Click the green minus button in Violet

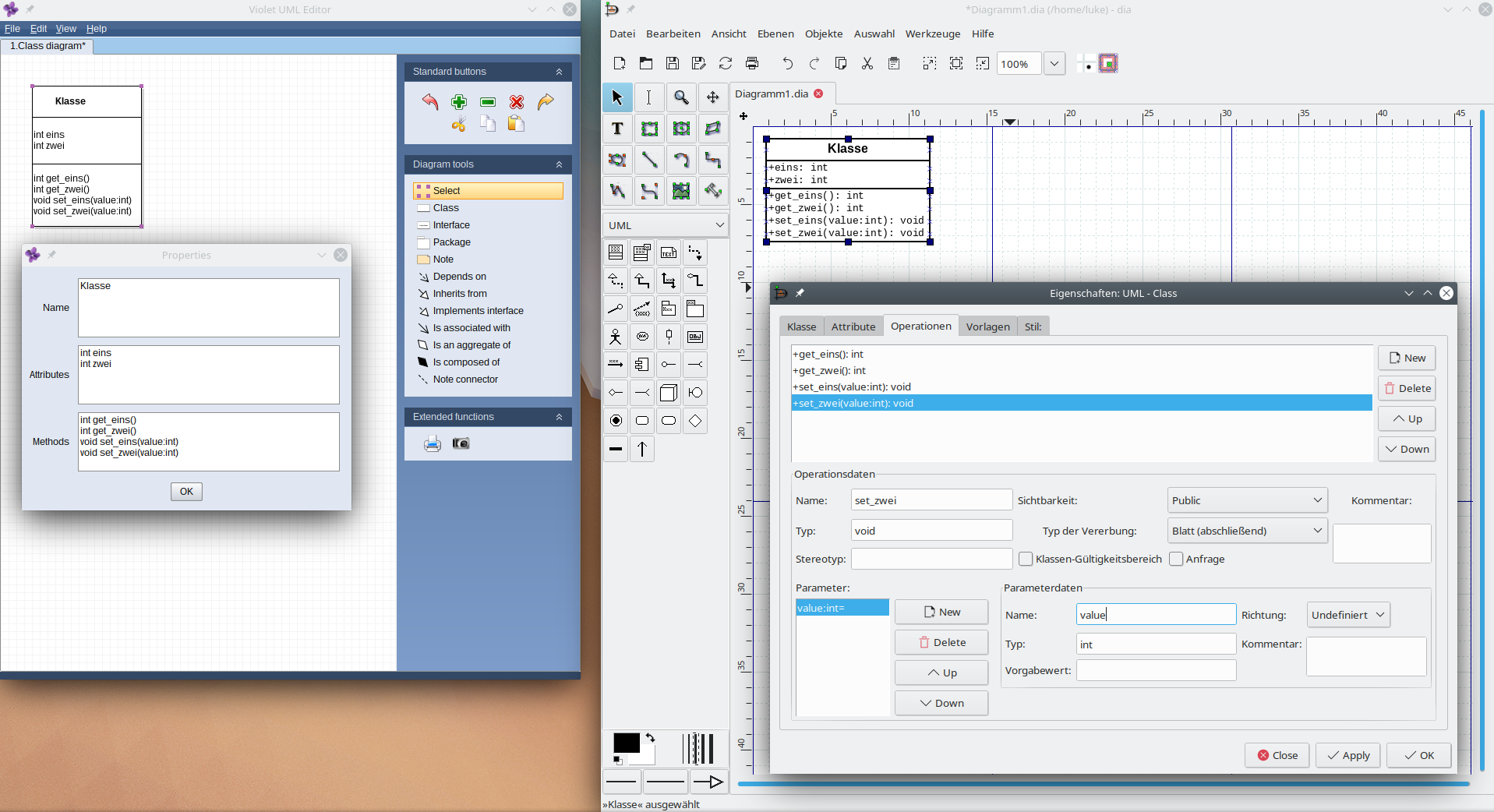point(488,102)
